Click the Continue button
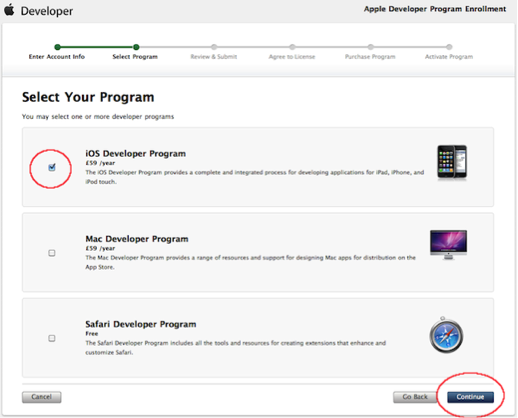Viewport: 518px width, 418px height. click(470, 397)
